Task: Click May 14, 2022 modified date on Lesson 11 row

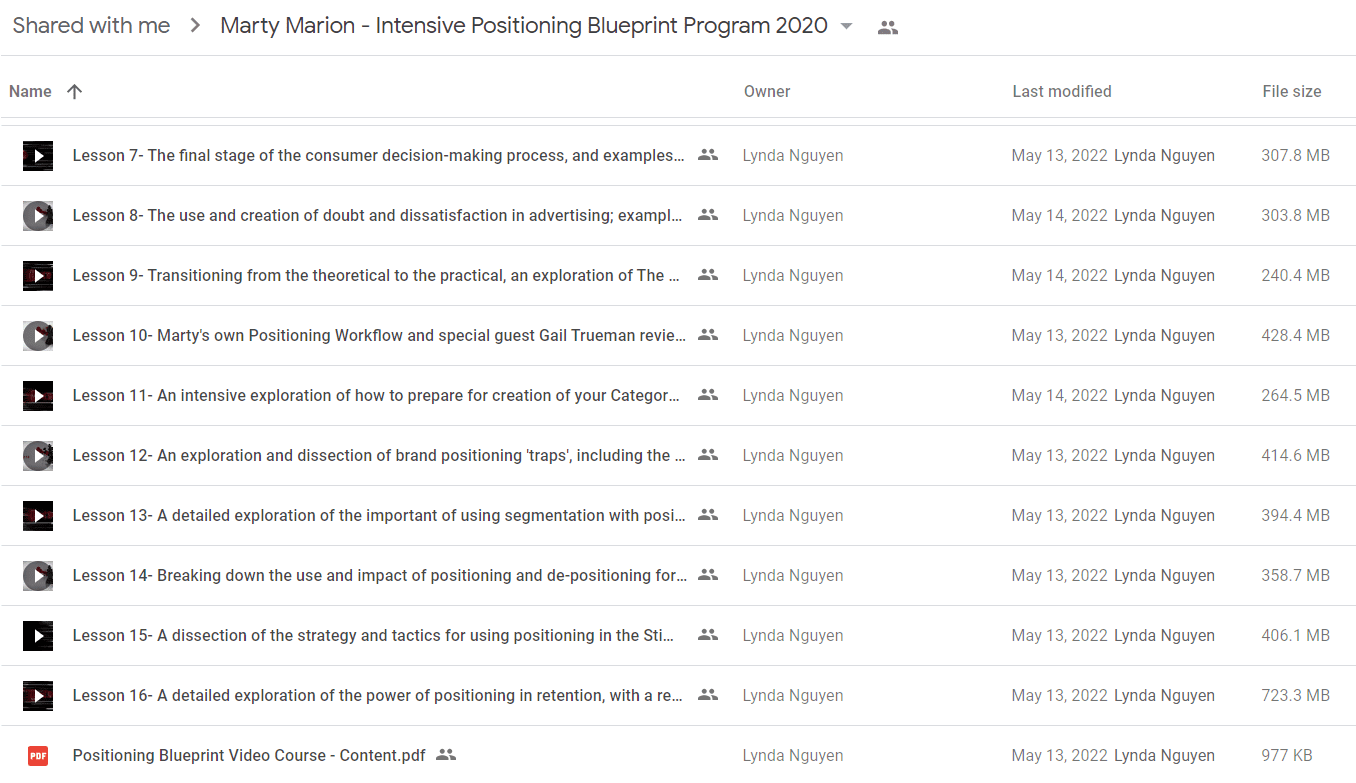Action: (x=1059, y=395)
